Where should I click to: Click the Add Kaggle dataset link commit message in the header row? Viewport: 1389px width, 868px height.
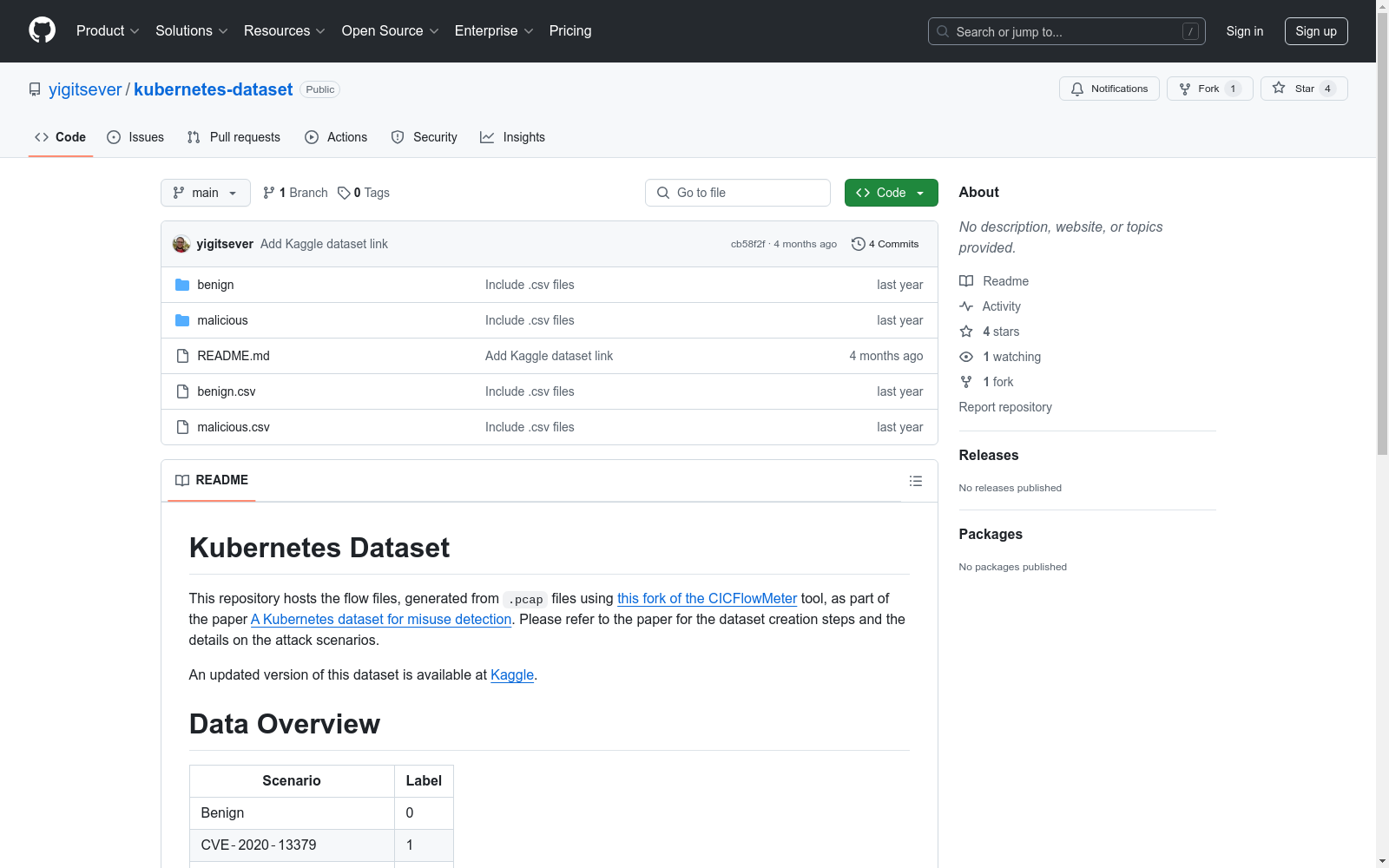tap(324, 244)
